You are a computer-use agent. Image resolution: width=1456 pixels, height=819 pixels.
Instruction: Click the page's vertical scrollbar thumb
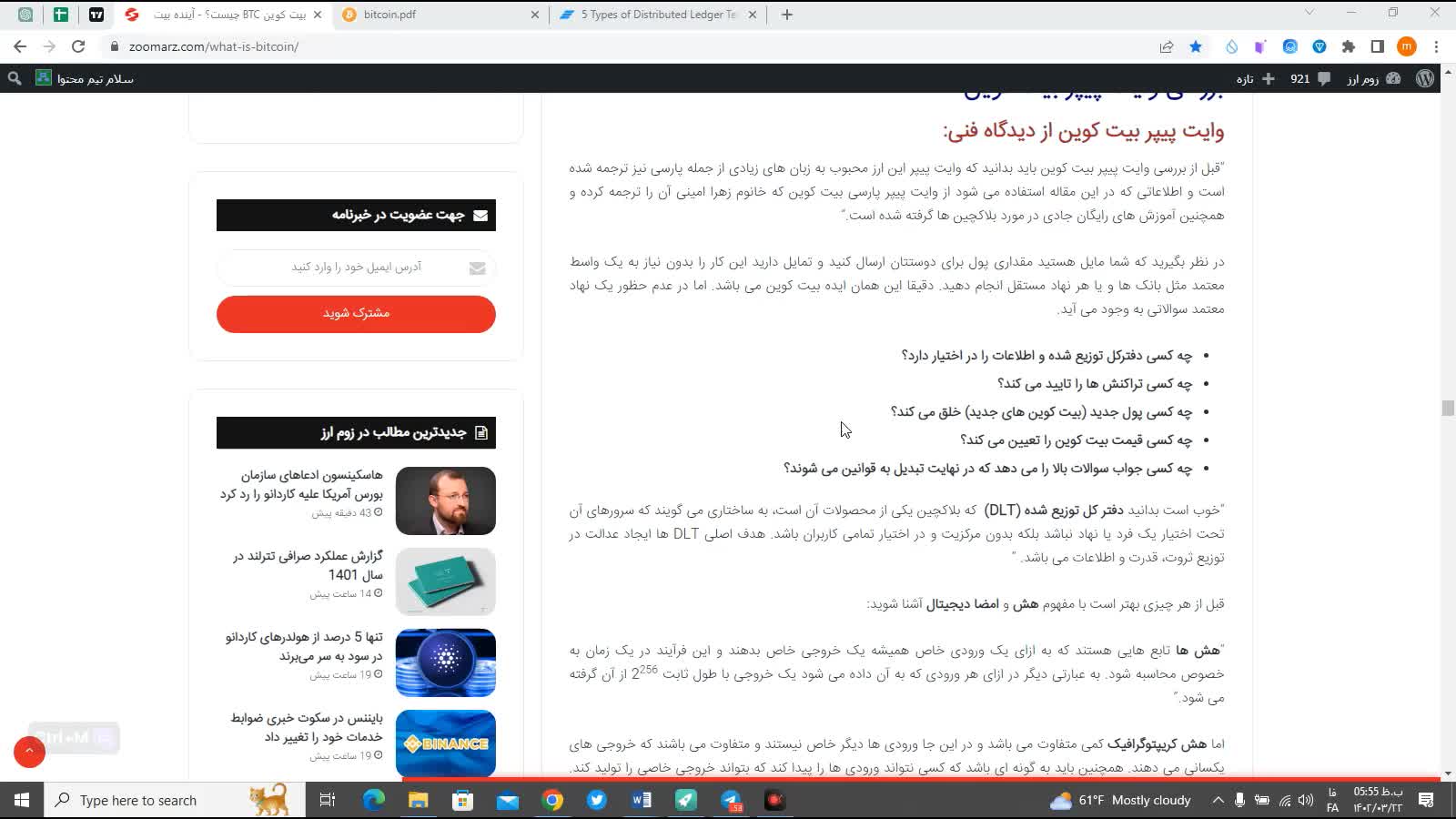pyautogui.click(x=1448, y=409)
